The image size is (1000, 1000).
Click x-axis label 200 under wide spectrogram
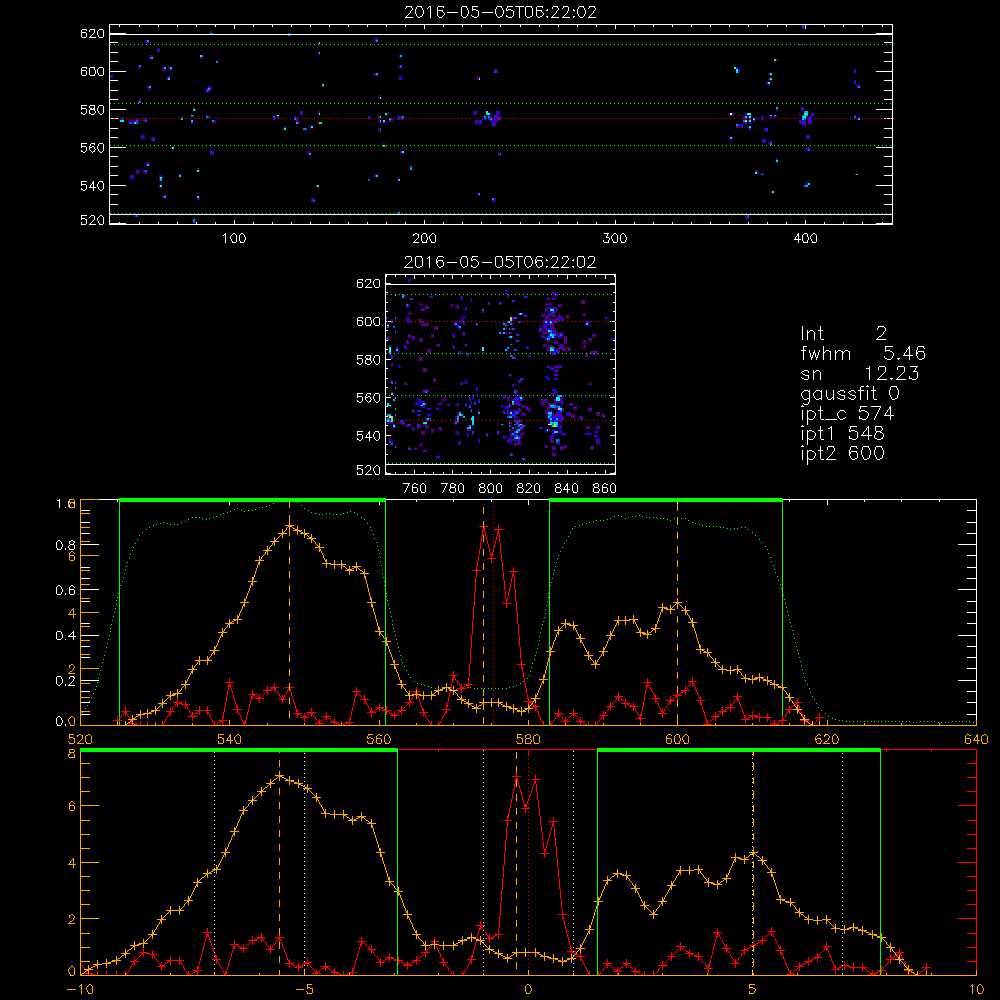(x=424, y=239)
